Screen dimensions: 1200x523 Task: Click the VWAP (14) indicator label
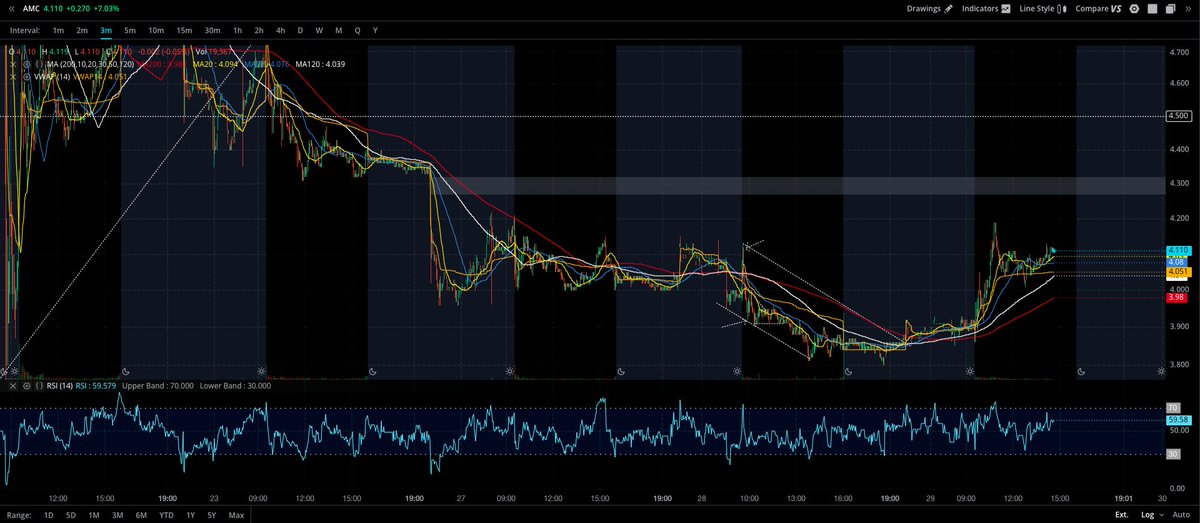coord(52,77)
